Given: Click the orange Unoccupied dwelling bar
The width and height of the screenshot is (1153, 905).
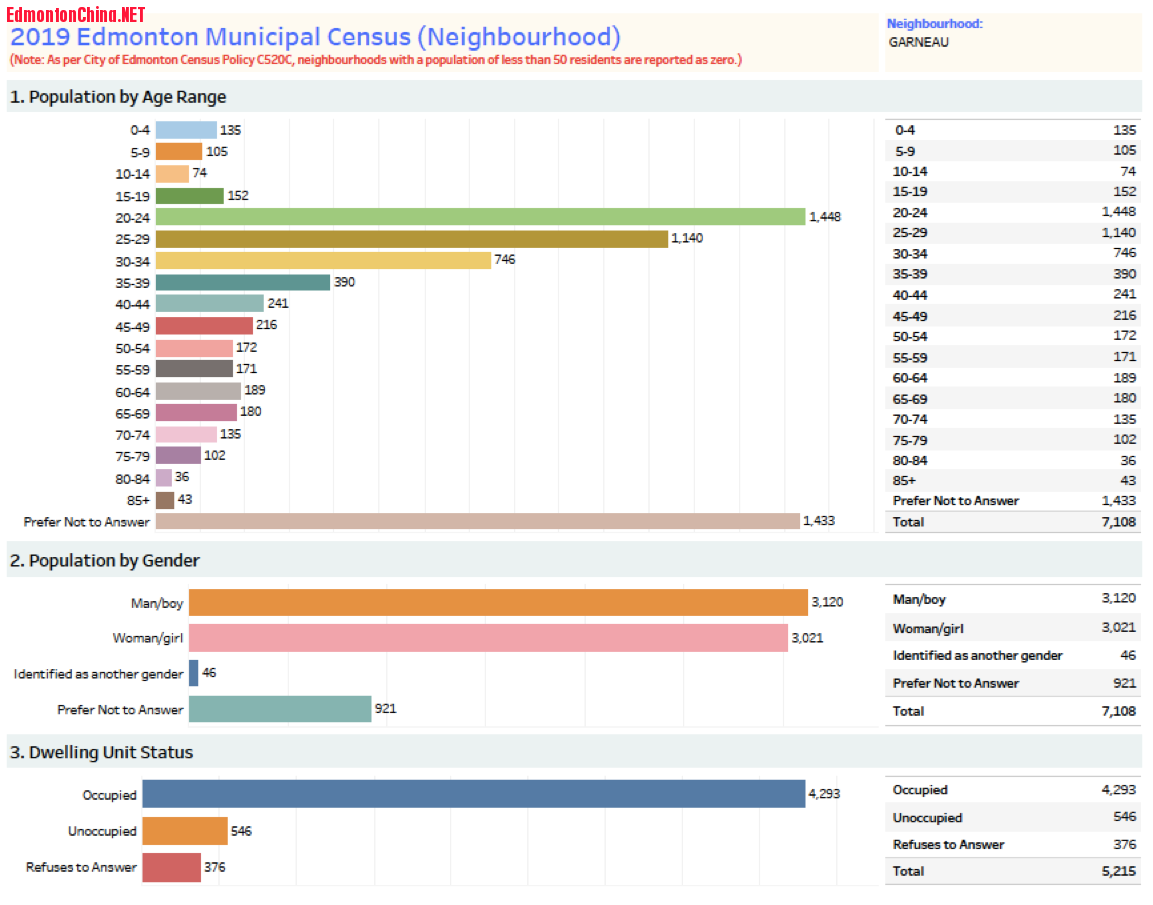Looking at the screenshot, I should tap(185, 831).
